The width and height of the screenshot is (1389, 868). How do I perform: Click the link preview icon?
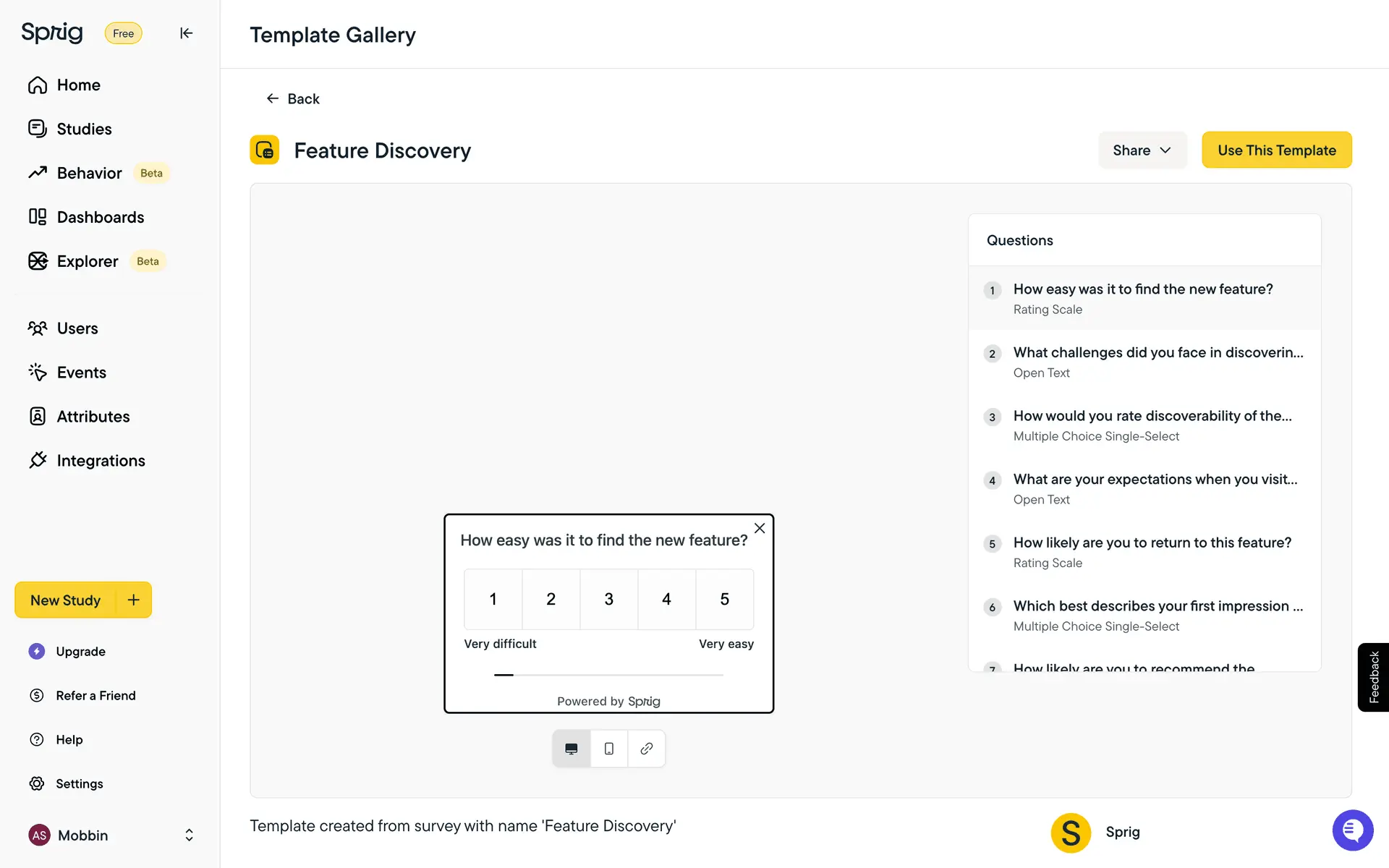pyautogui.click(x=646, y=749)
